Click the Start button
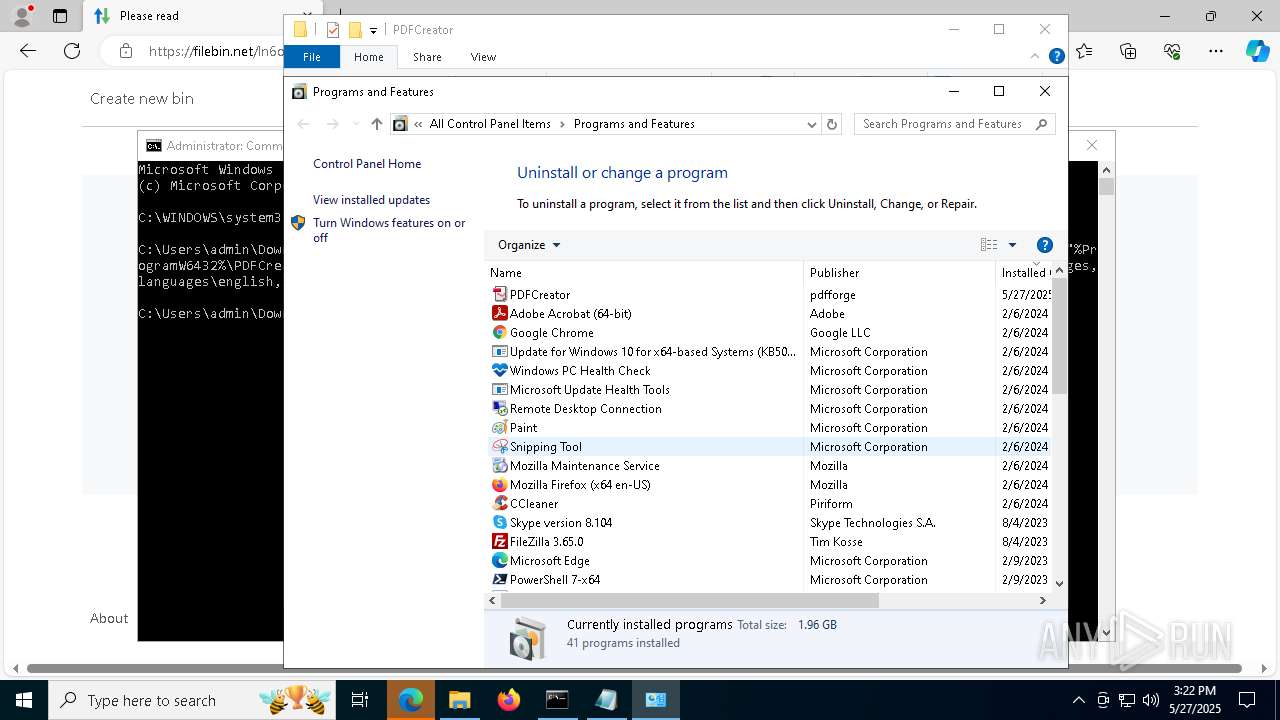1280x720 pixels. pos(24,700)
